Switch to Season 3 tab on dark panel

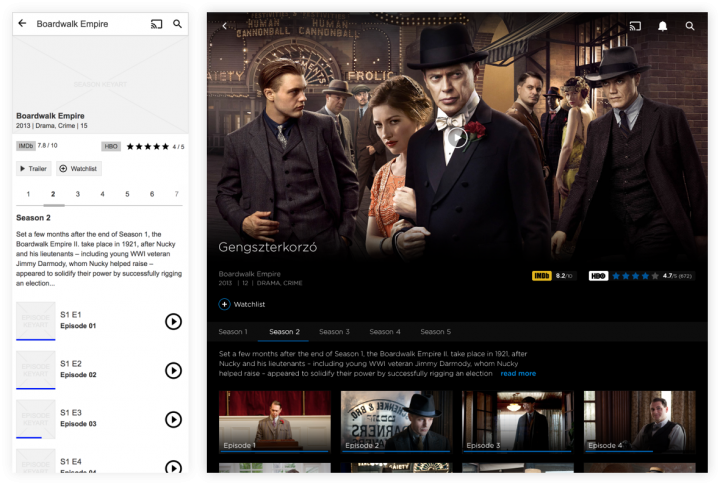click(334, 332)
